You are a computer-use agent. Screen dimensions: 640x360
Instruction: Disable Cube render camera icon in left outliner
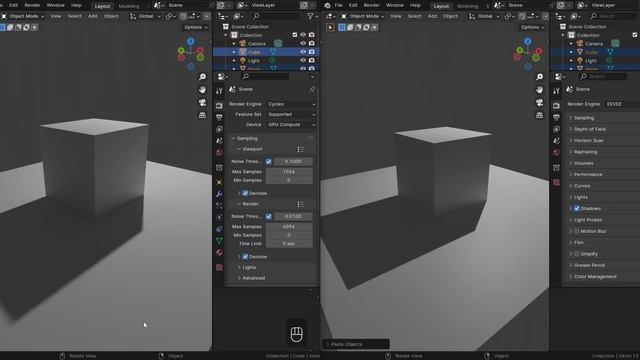(312, 52)
